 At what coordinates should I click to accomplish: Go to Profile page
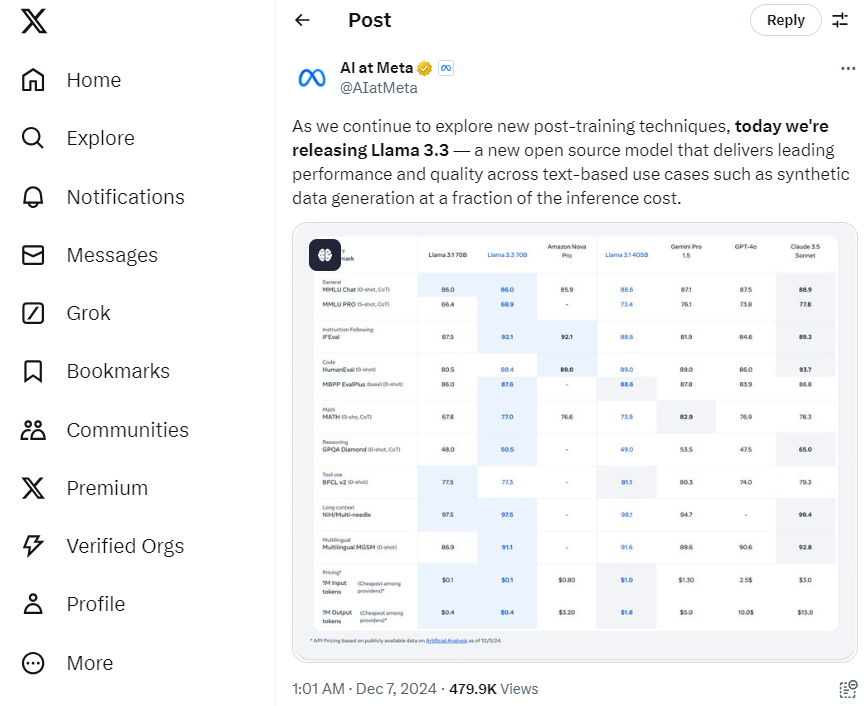click(73, 604)
